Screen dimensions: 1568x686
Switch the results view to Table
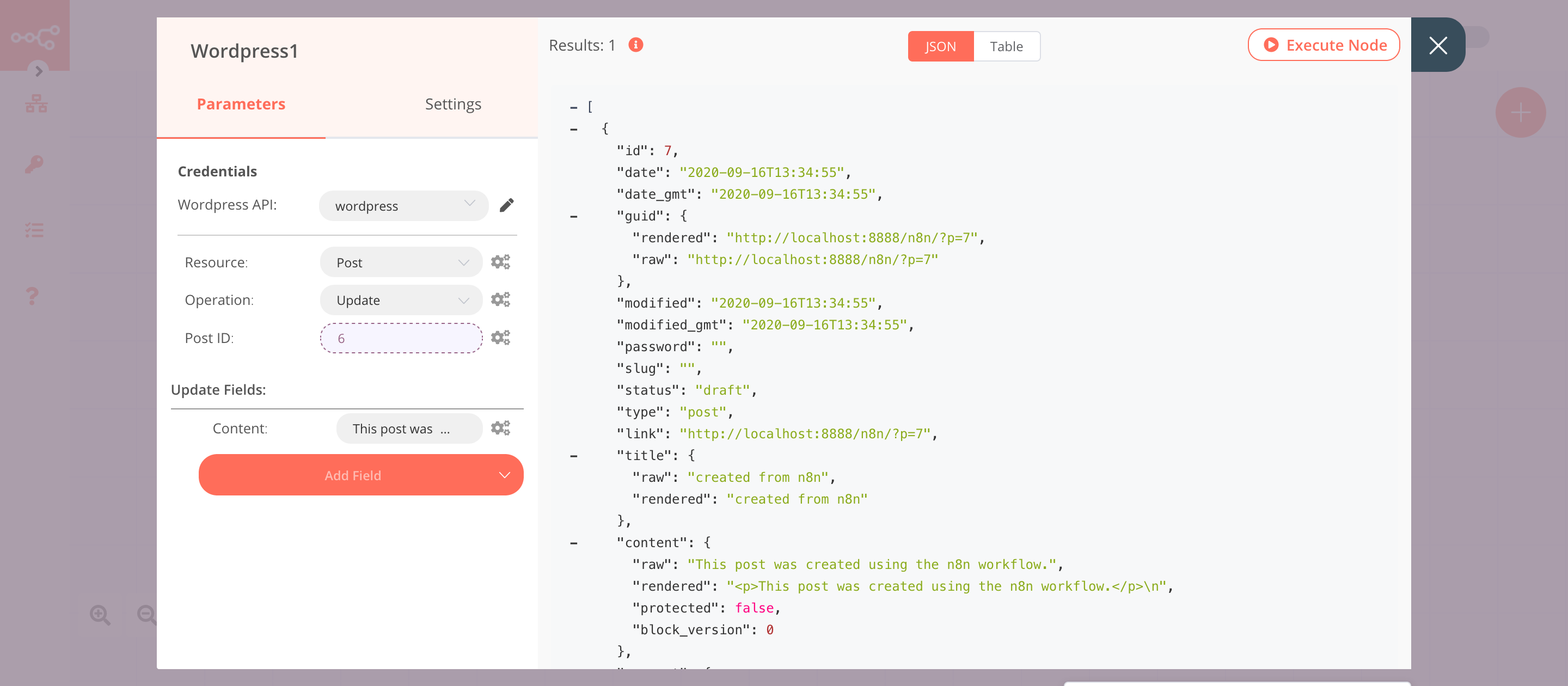[x=1007, y=46]
